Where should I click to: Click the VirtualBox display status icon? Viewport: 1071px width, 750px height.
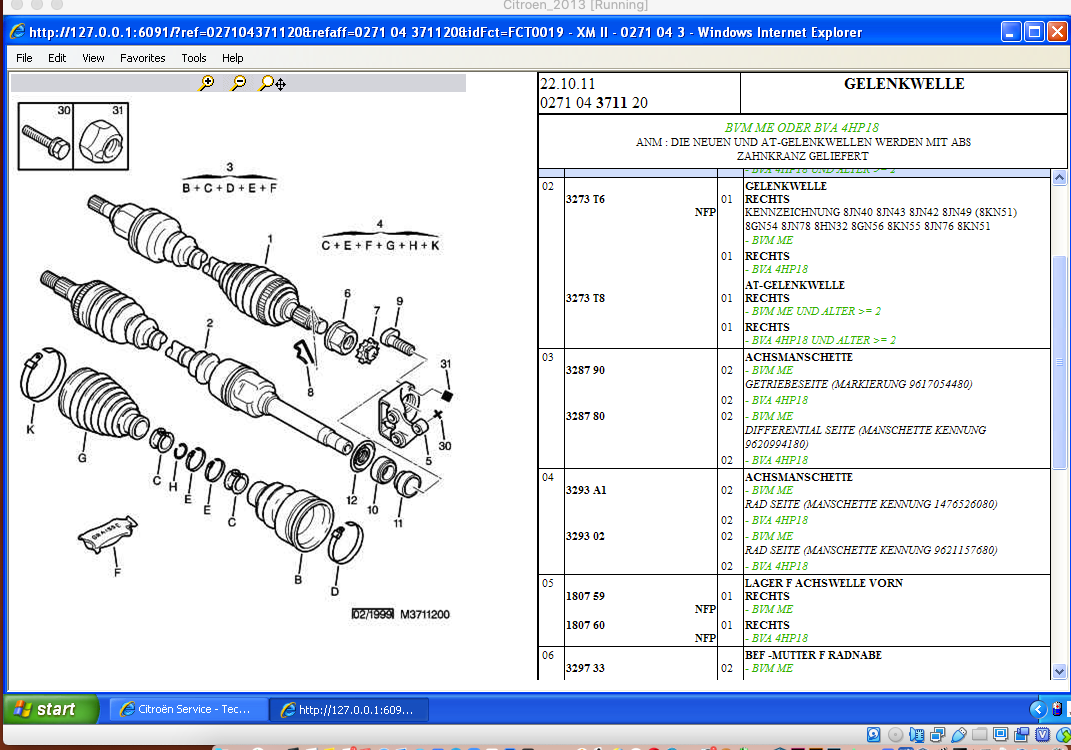click(1001, 735)
